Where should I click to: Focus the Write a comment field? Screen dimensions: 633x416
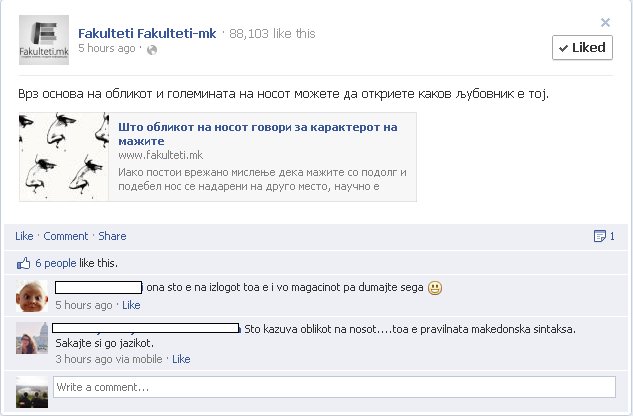click(x=334, y=387)
